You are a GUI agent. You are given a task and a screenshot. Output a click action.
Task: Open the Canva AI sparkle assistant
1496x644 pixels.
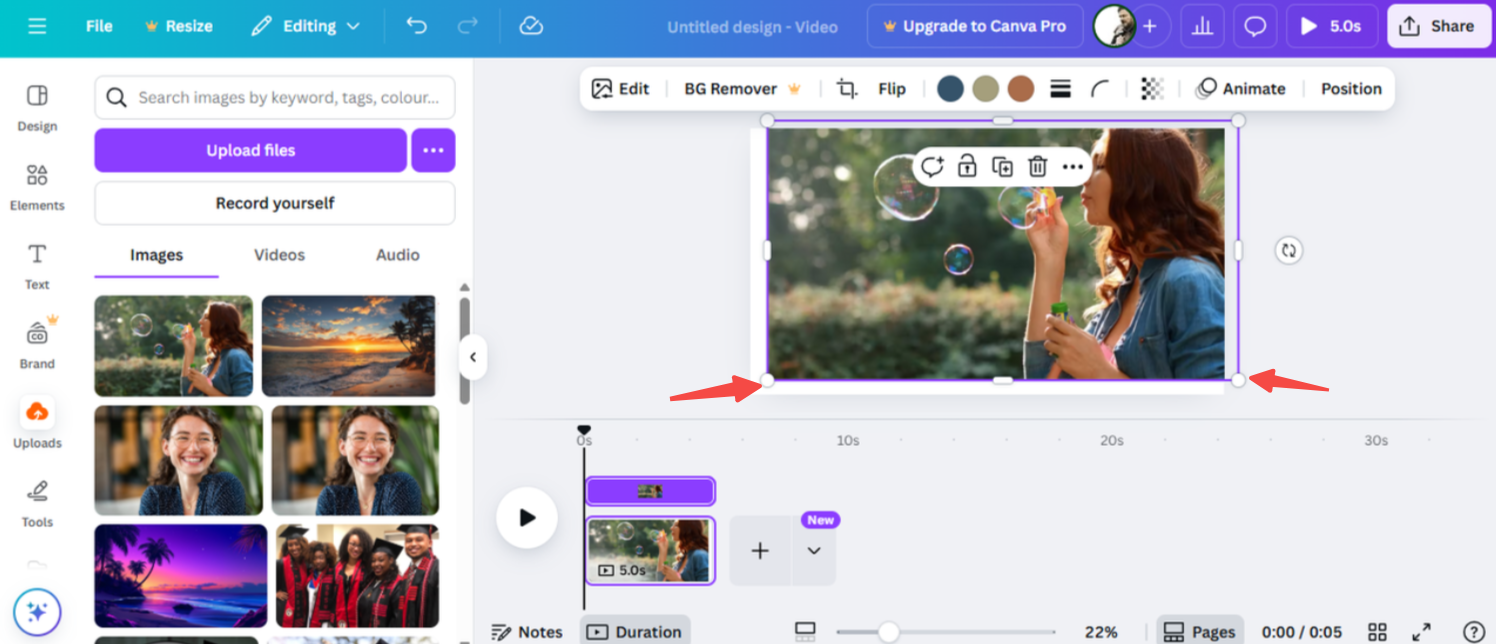coord(37,612)
